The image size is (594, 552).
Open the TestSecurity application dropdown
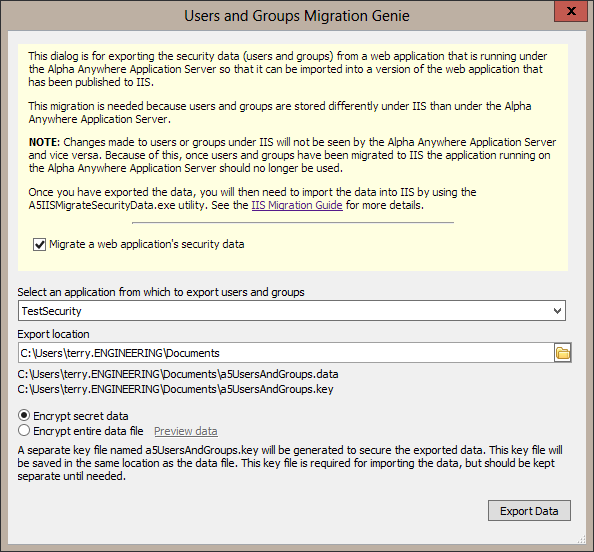[292, 311]
